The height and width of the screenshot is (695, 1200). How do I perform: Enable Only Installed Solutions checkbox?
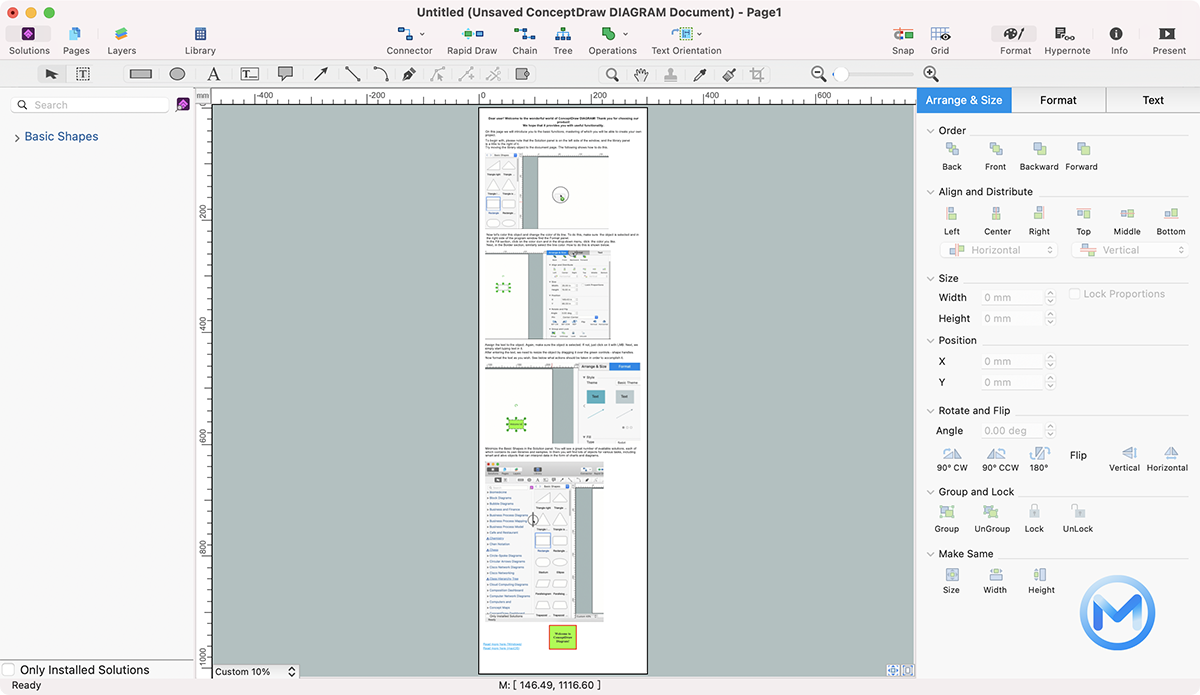[9, 670]
